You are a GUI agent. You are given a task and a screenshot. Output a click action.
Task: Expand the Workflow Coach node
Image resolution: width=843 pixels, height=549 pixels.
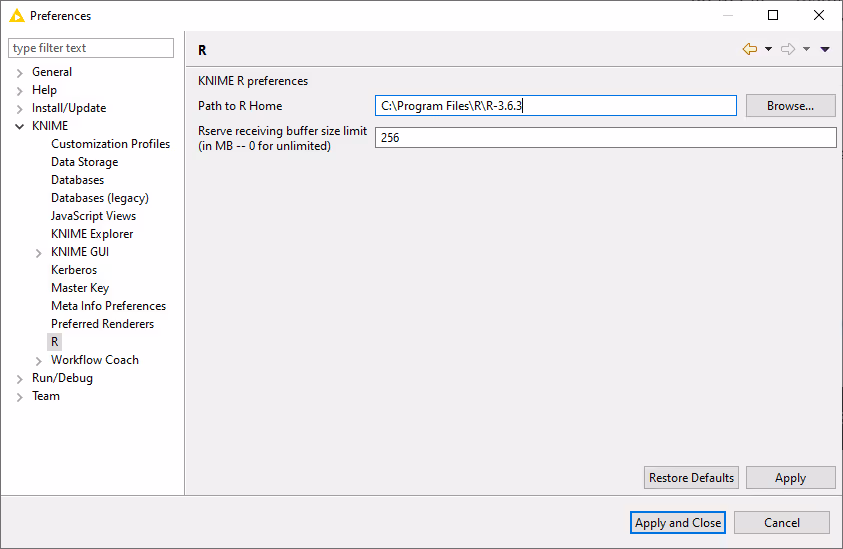pyautogui.click(x=39, y=360)
